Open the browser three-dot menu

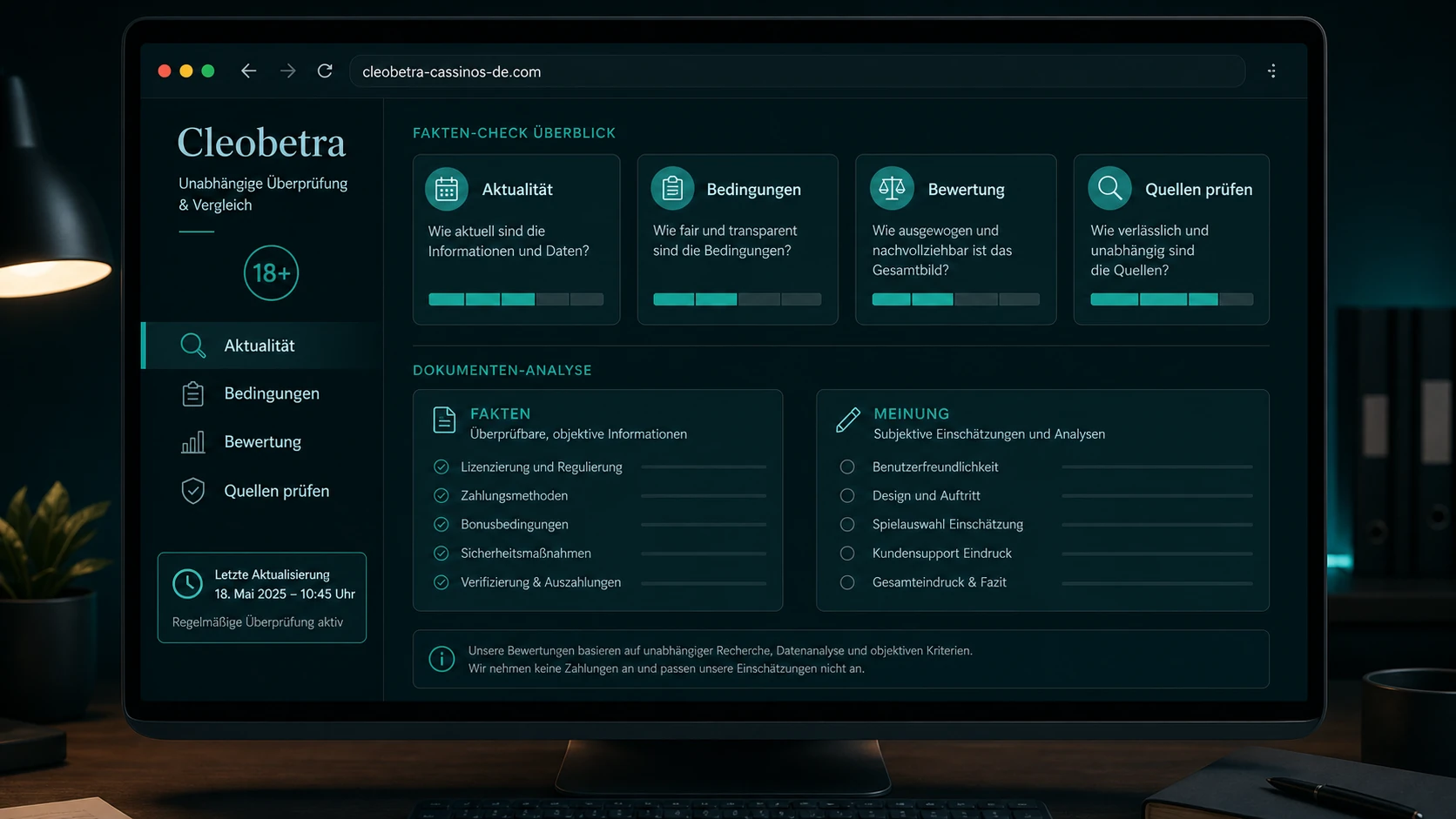click(x=1272, y=70)
